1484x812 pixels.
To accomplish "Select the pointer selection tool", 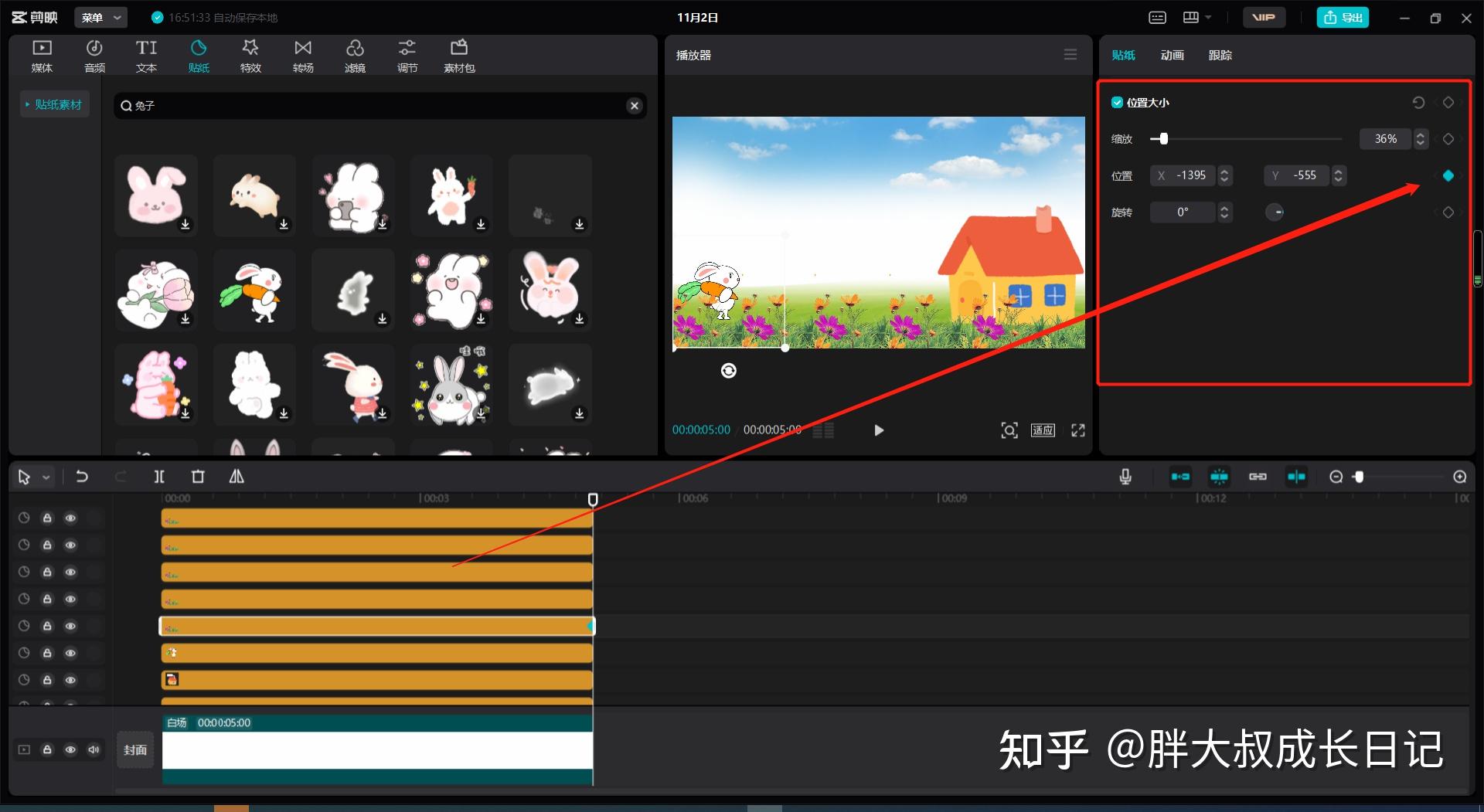I will pos(24,477).
